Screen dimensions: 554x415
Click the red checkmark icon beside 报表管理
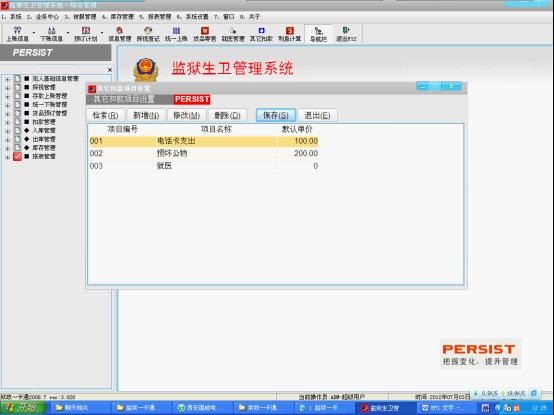pos(17,156)
